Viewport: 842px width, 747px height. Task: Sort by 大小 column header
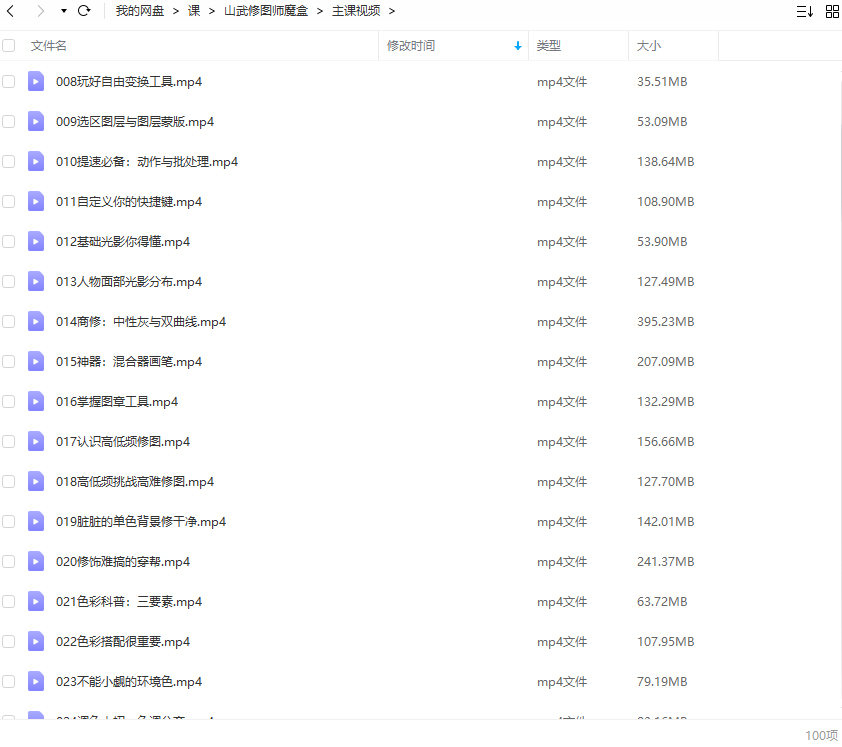coord(649,46)
